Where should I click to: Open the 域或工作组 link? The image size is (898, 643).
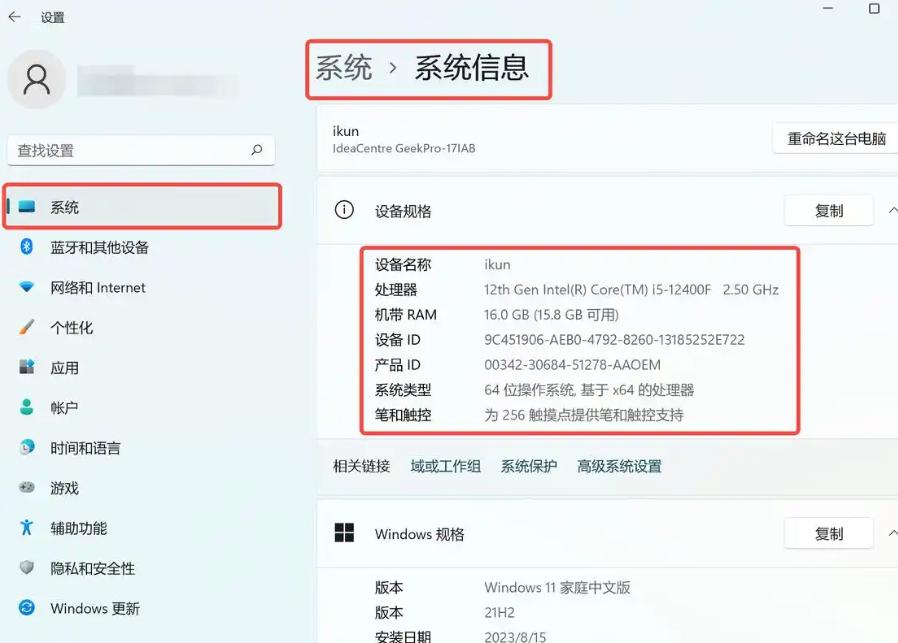[x=446, y=466]
